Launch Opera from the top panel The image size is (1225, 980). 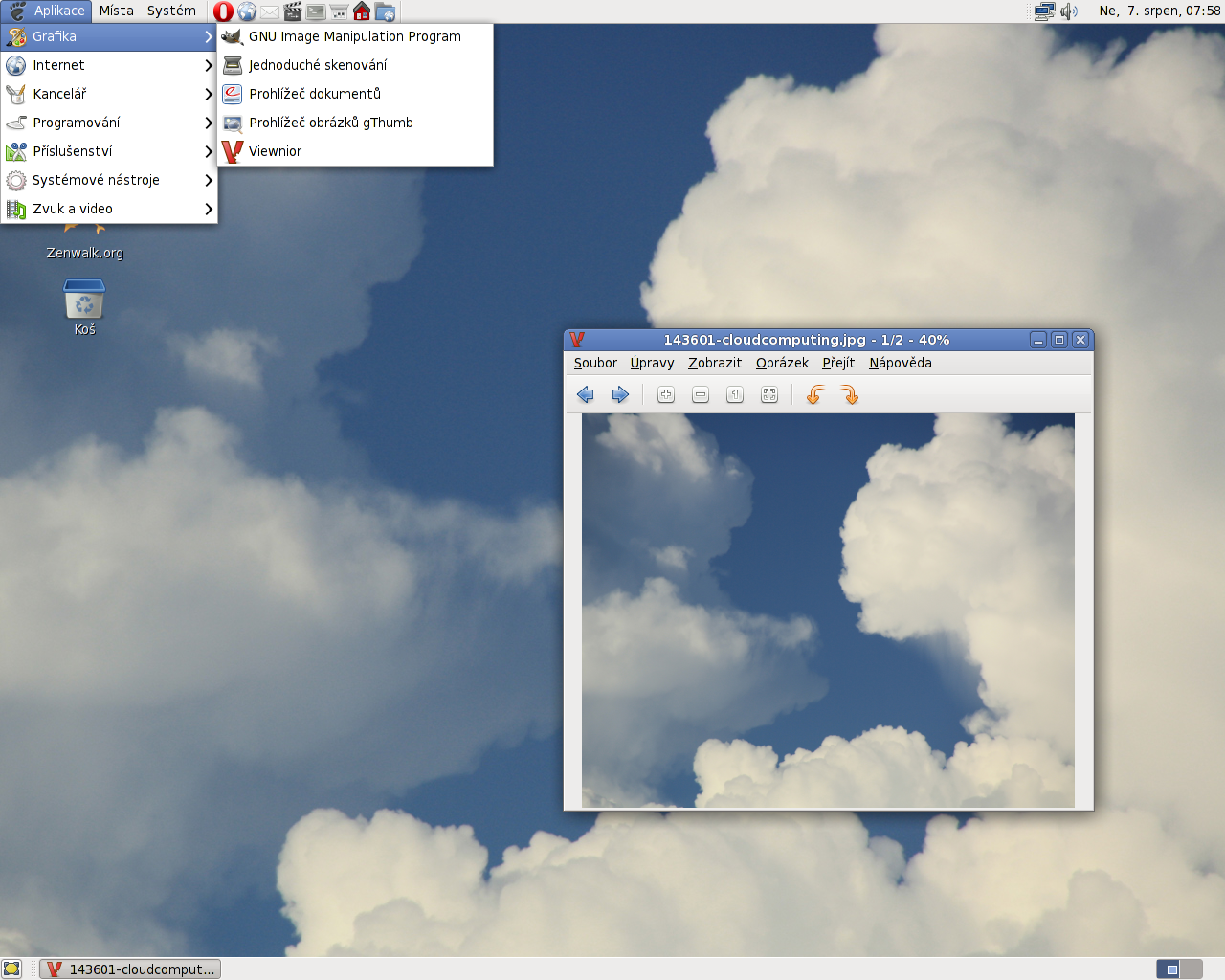[x=223, y=11]
